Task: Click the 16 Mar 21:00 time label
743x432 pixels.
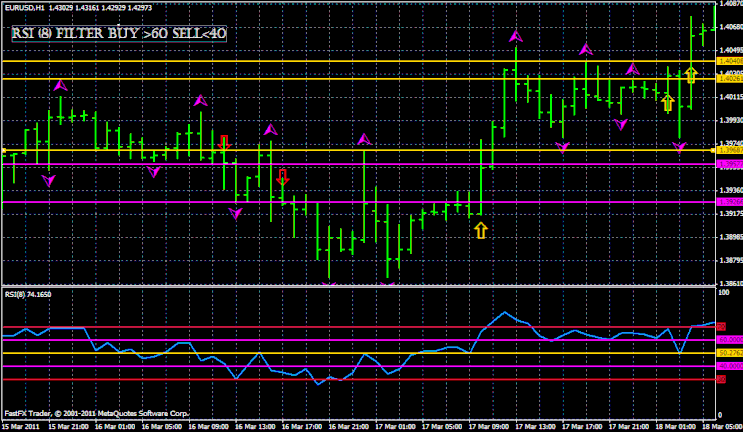Action: pos(349,427)
